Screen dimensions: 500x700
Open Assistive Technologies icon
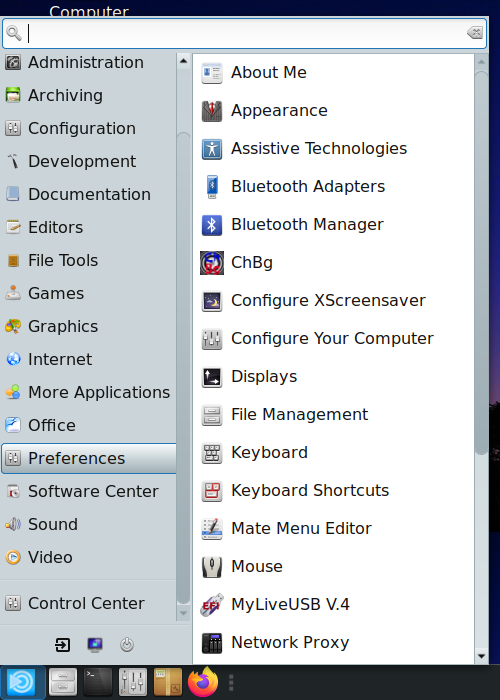212,149
